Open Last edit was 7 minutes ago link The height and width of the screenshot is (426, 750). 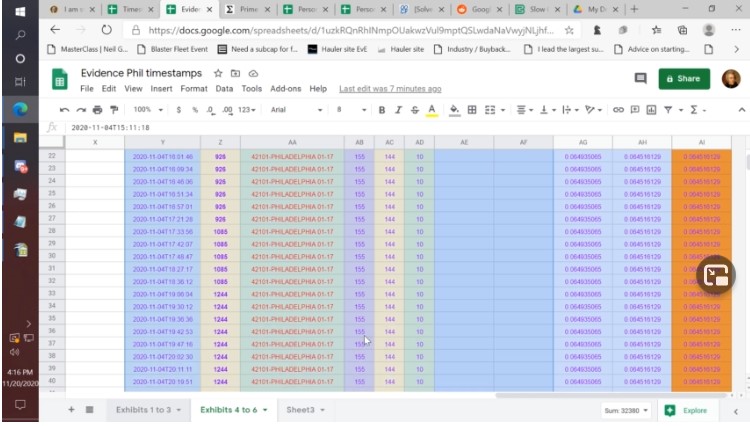coord(390,89)
